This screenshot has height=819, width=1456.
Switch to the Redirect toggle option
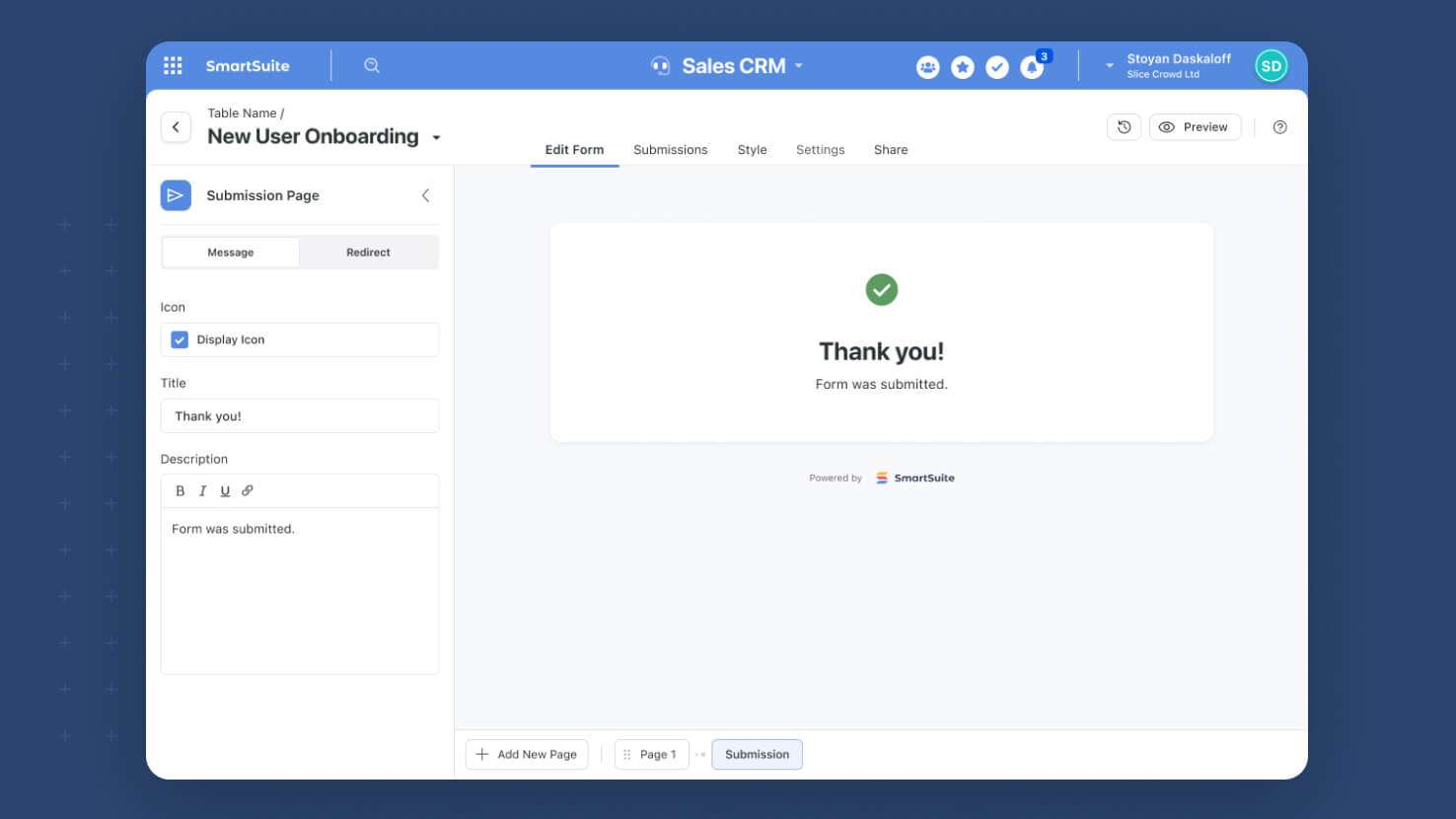click(x=368, y=253)
